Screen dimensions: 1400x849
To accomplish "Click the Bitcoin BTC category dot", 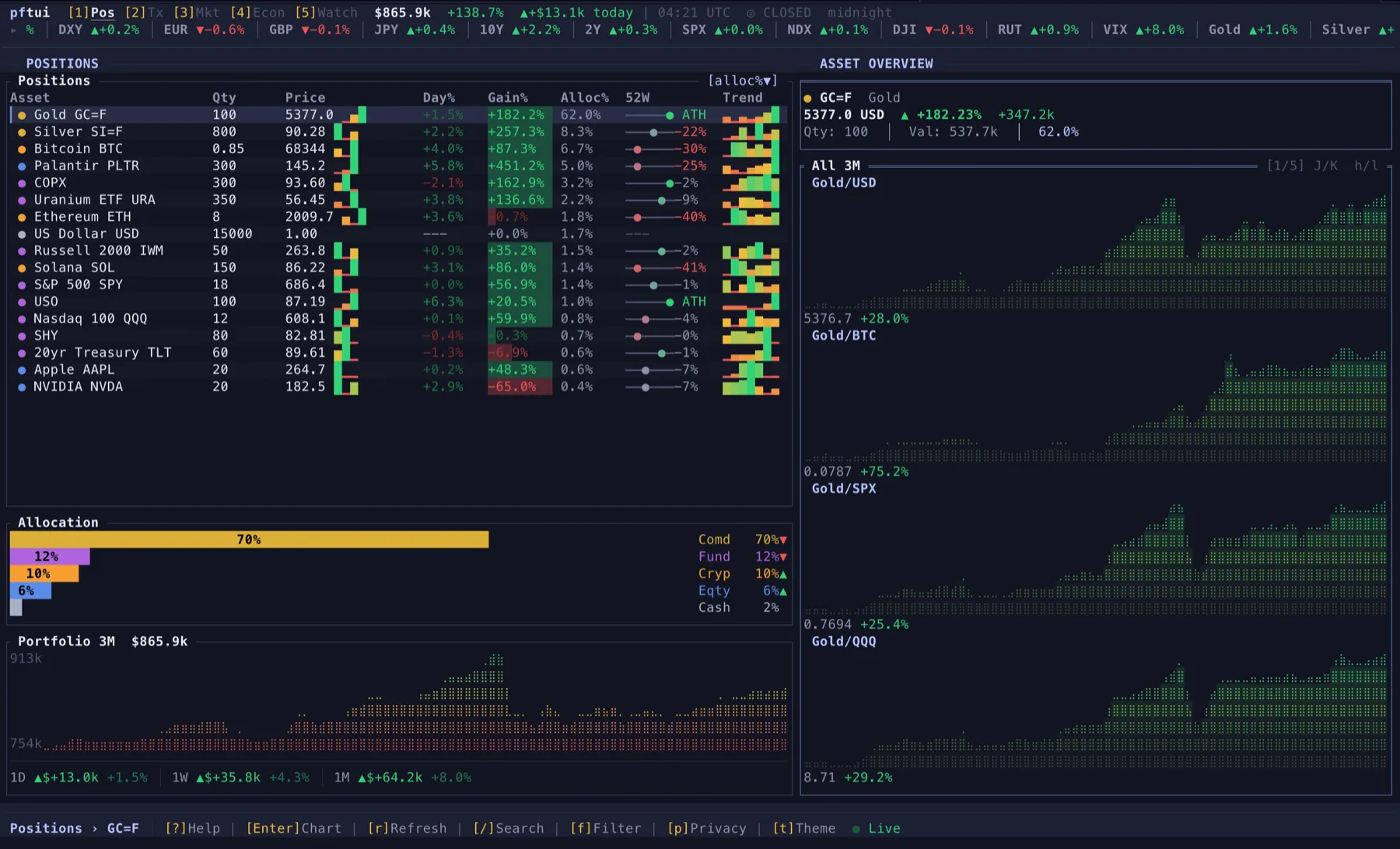I will coord(22,149).
